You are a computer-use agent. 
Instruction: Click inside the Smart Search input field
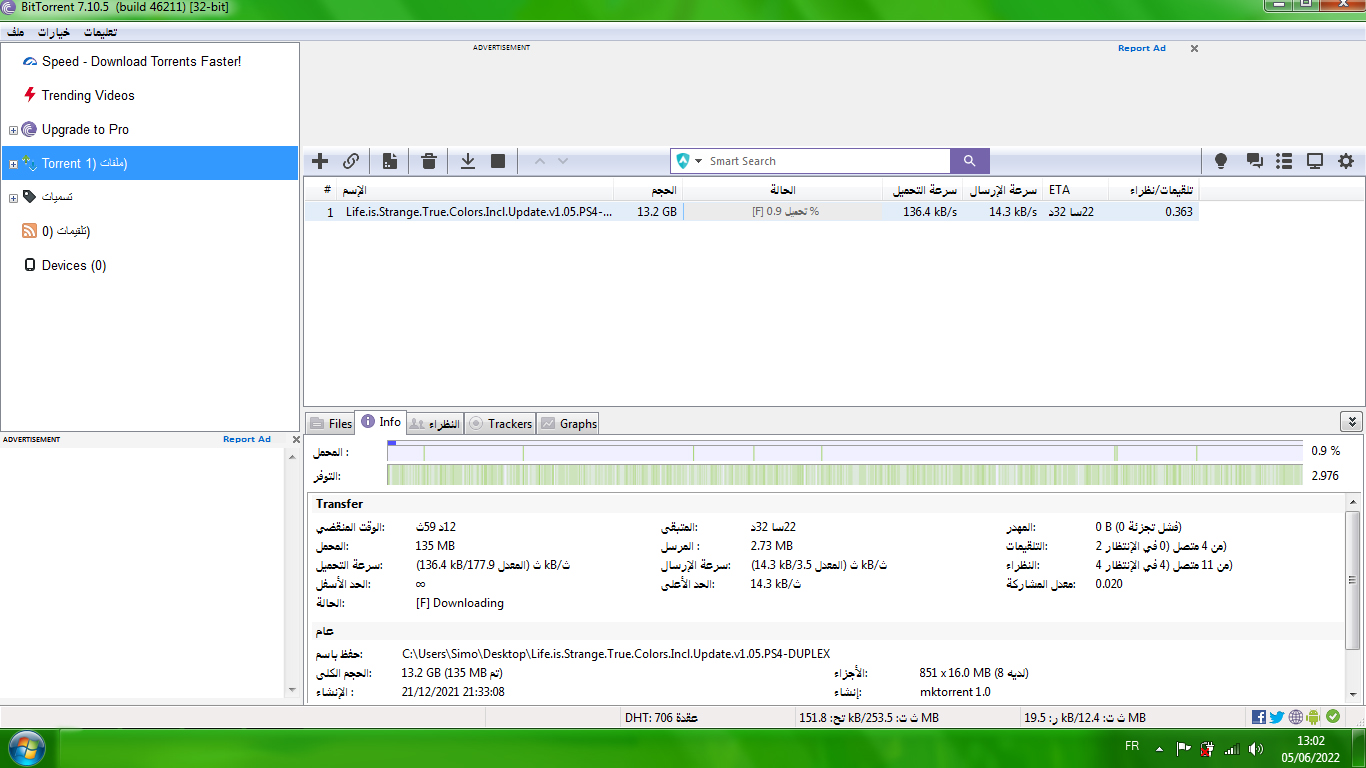click(825, 161)
